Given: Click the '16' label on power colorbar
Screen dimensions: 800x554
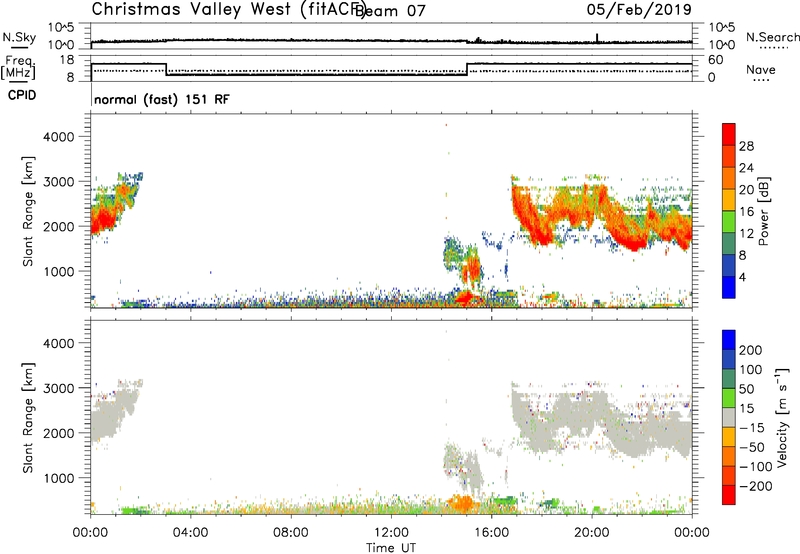Looking at the screenshot, I should 746,212.
